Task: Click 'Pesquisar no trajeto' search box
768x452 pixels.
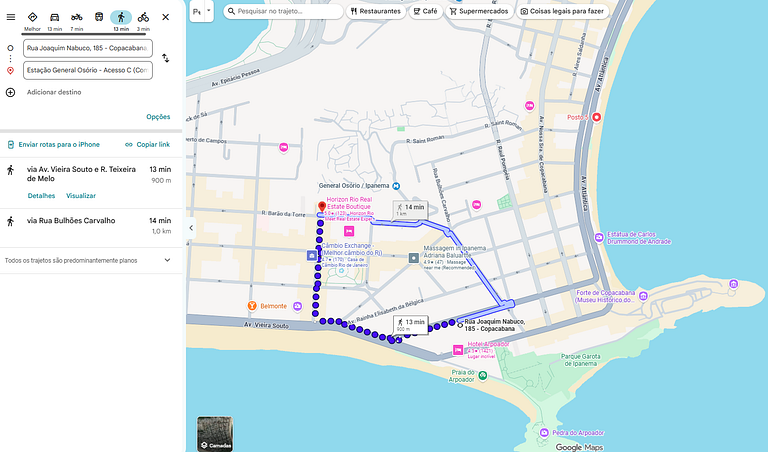Action: coord(283,11)
